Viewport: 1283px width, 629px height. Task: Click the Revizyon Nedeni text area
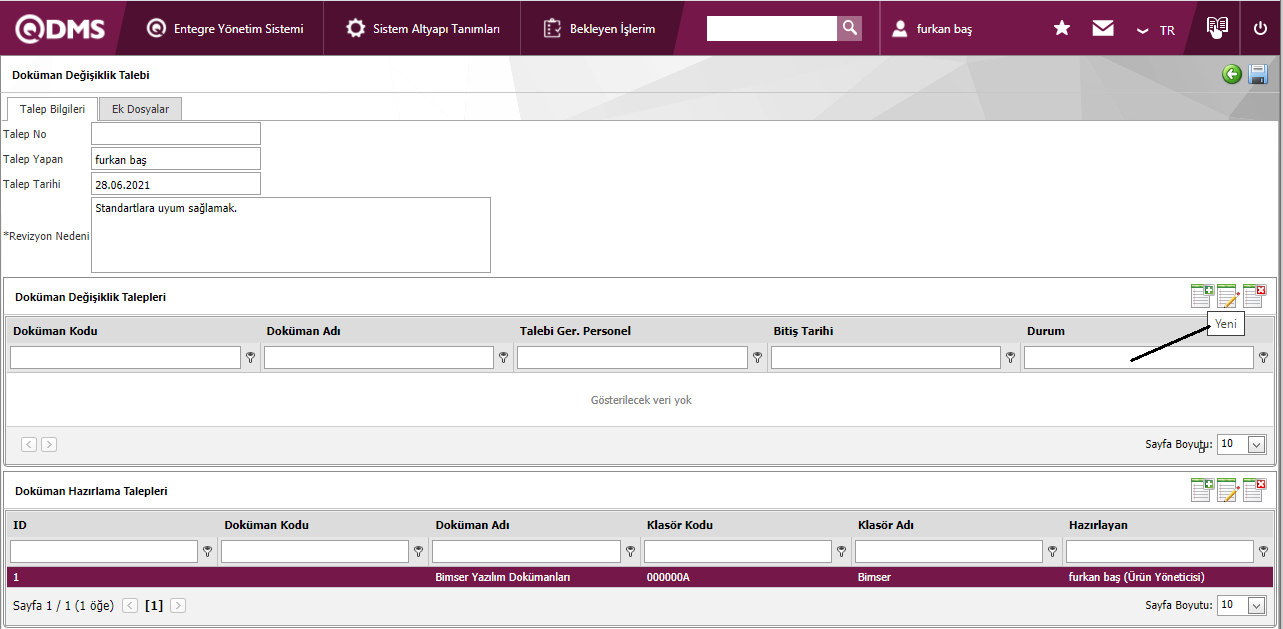click(290, 235)
